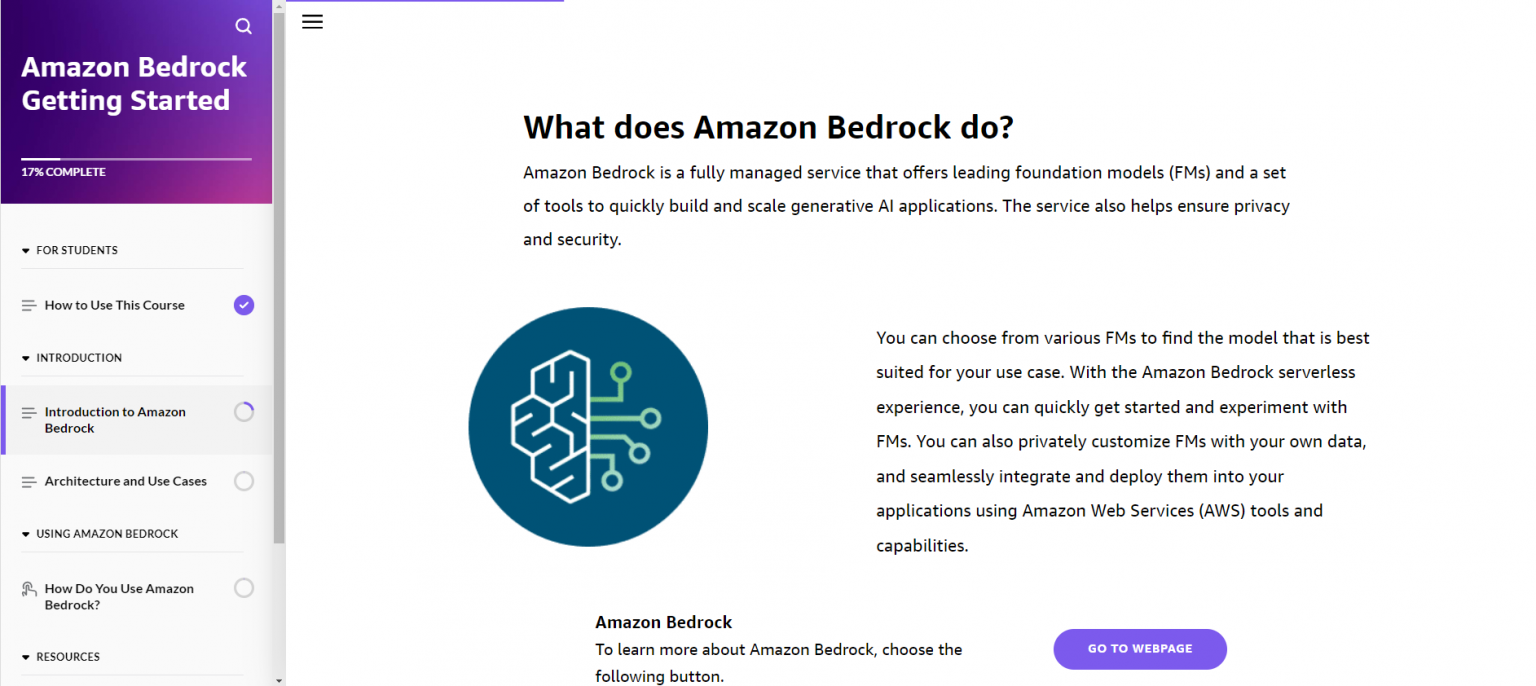Image resolution: width=1536 pixels, height=686 pixels.
Task: Select the How Do You Use Amazon Bedrock? lesson
Action: point(120,596)
